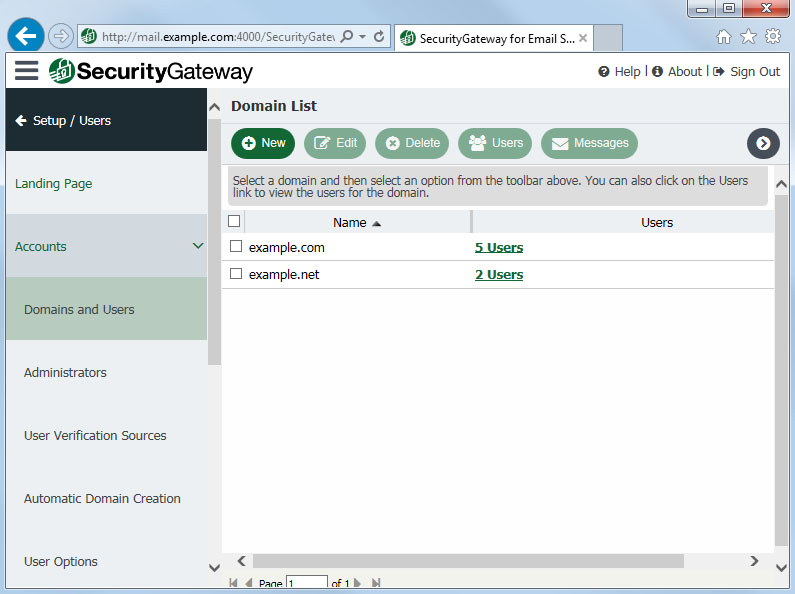Open the hamburger navigation menu

[x=26, y=70]
